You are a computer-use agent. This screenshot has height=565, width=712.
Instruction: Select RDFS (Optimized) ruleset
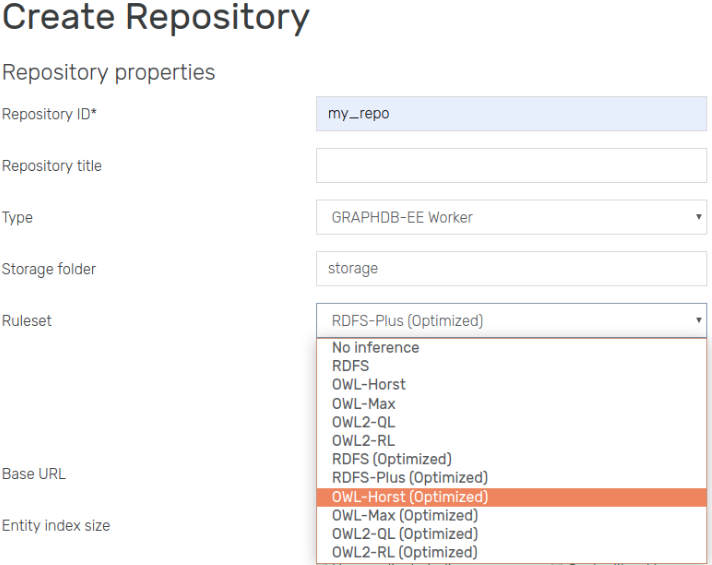pos(511,459)
